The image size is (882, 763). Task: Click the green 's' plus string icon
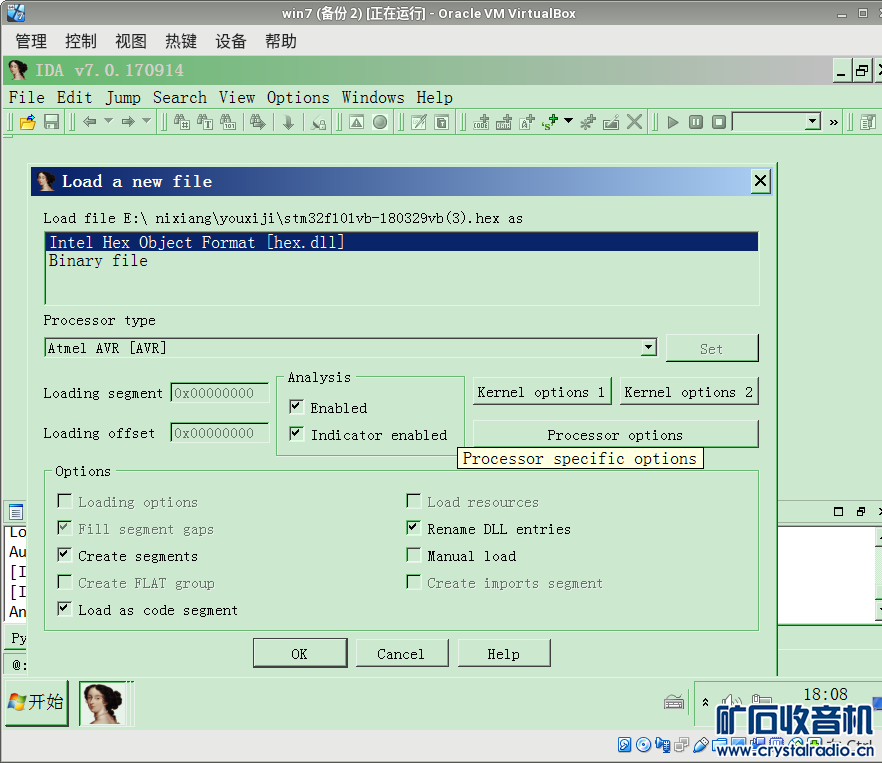(550, 122)
